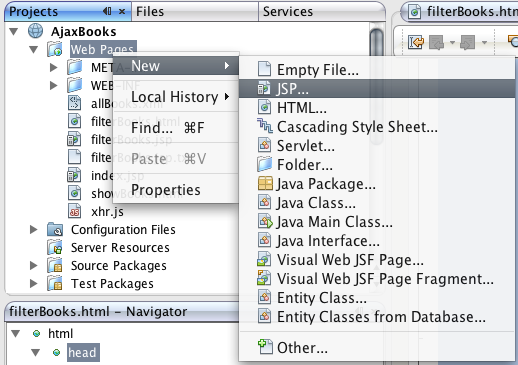Viewport: 518px width, 365px height.
Task: Click the Server Resources folder icon
Action: (55, 247)
